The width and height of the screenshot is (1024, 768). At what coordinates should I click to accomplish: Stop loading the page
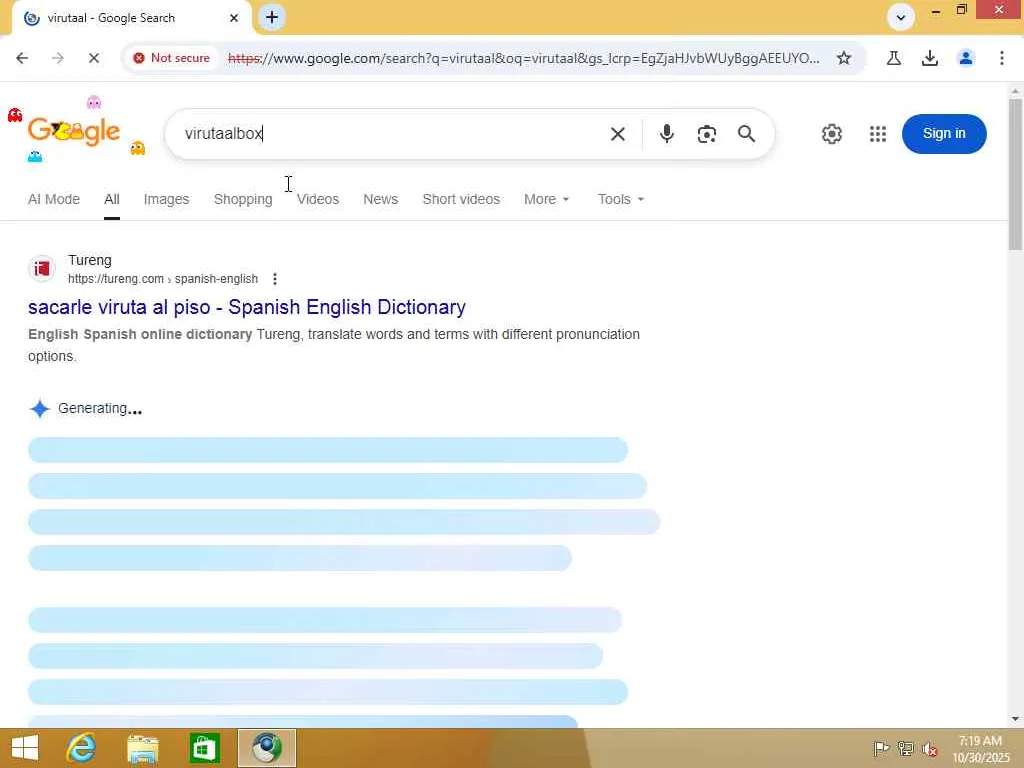(93, 58)
